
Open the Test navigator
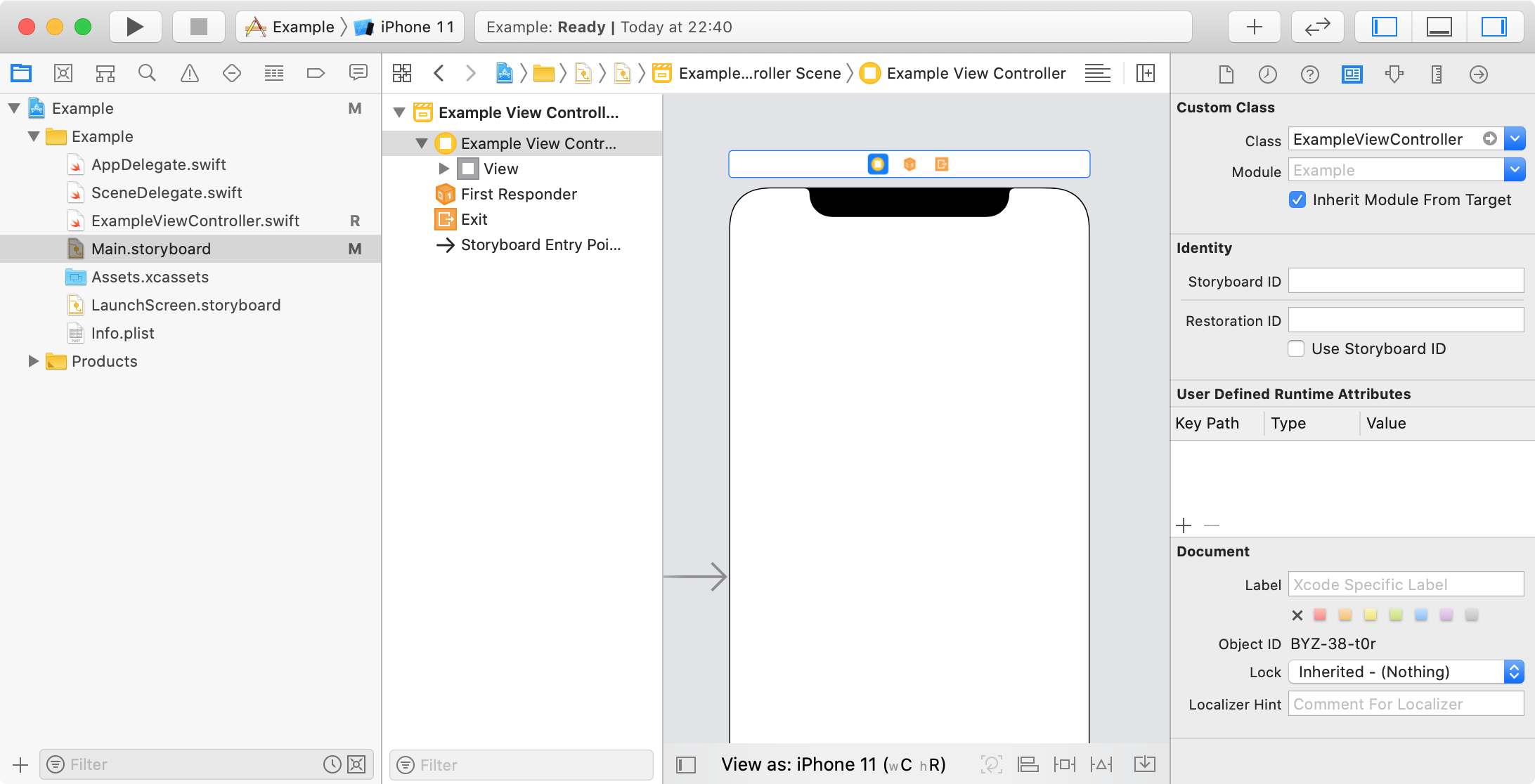(232, 73)
